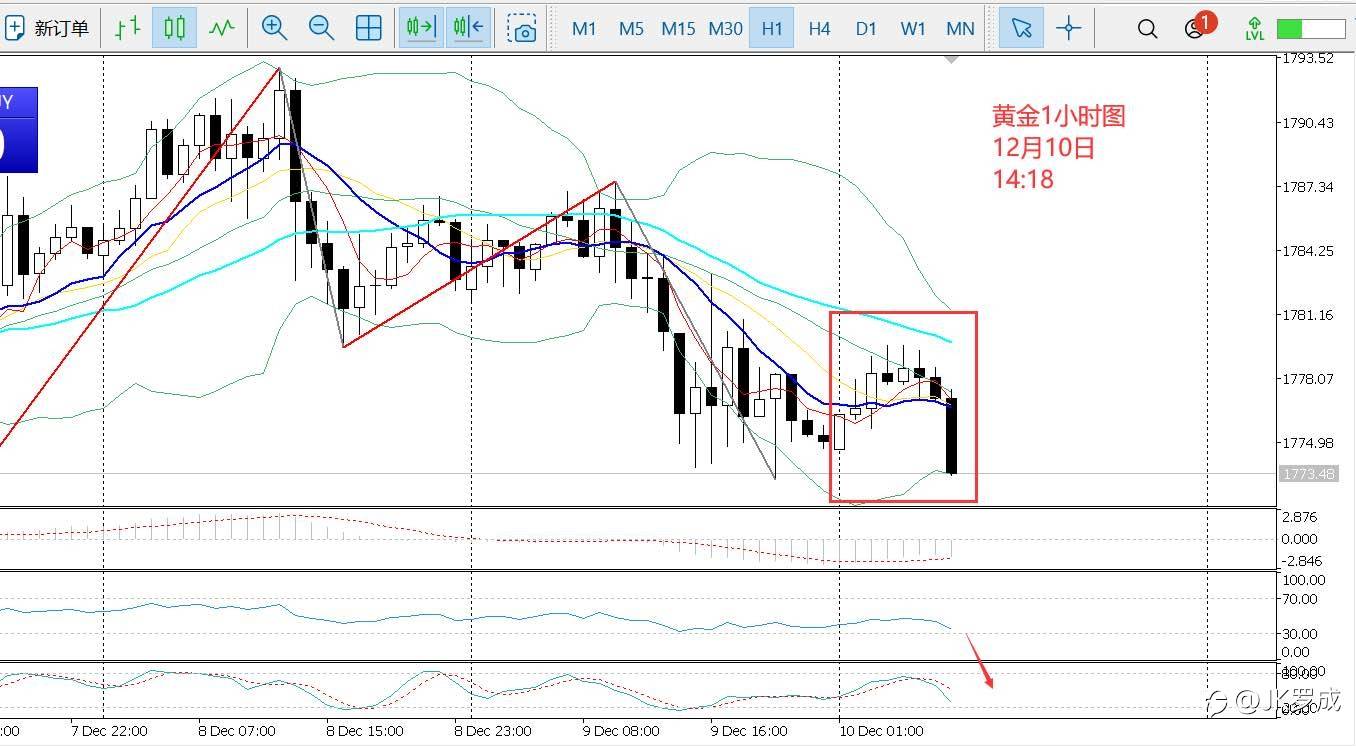Click time axis label 9 Dec 08:00

pyautogui.click(x=621, y=731)
